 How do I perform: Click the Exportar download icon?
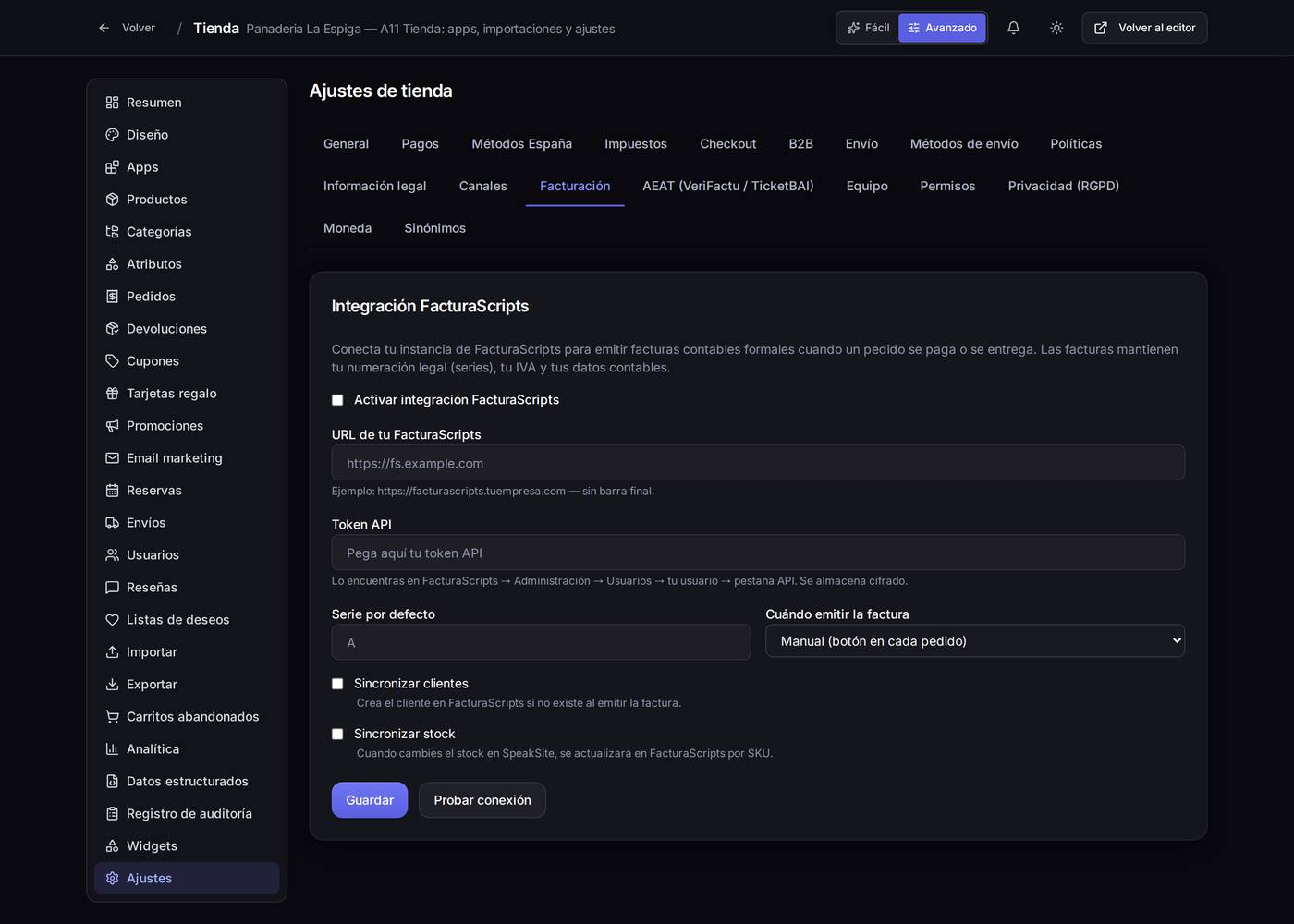point(112,685)
